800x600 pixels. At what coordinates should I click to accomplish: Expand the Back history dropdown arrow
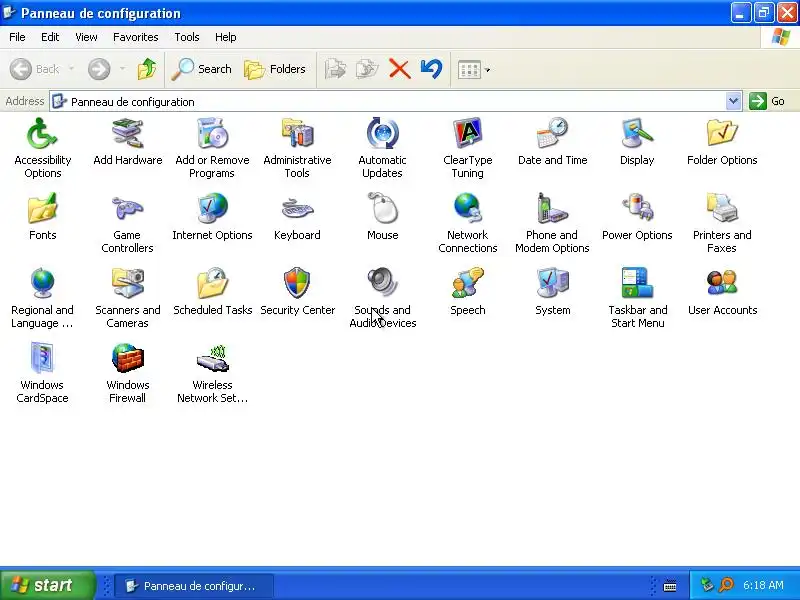pyautogui.click(x=71, y=69)
